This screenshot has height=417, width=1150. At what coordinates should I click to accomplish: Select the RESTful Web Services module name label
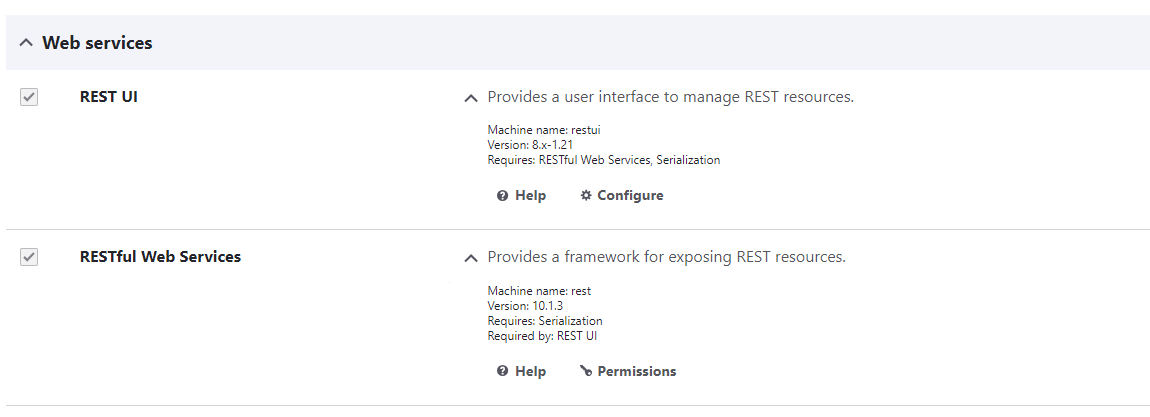point(160,257)
